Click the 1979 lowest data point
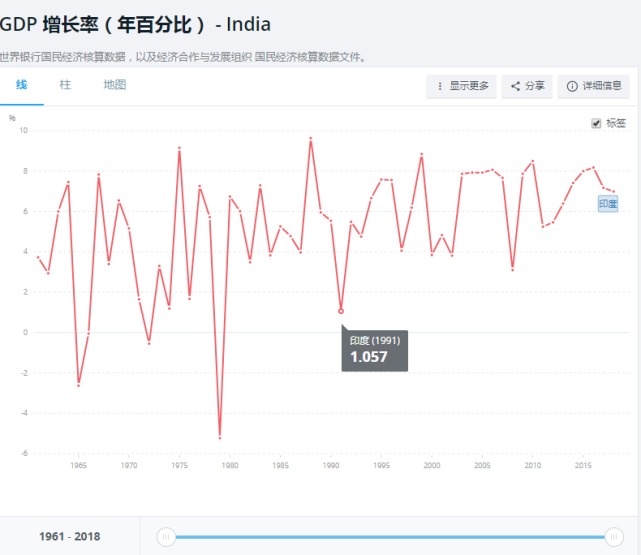 (220, 438)
